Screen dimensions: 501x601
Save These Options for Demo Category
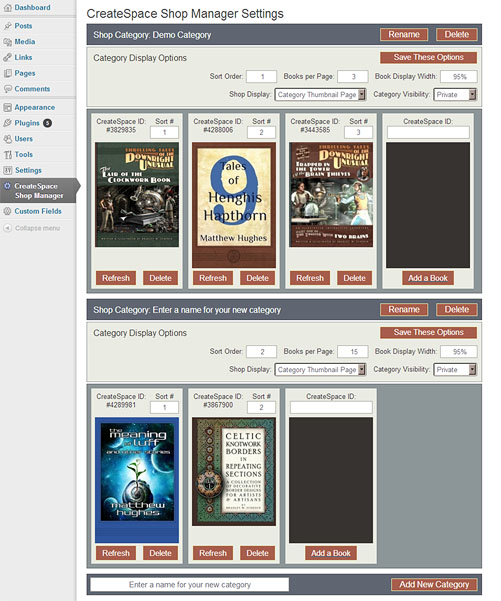point(429,57)
